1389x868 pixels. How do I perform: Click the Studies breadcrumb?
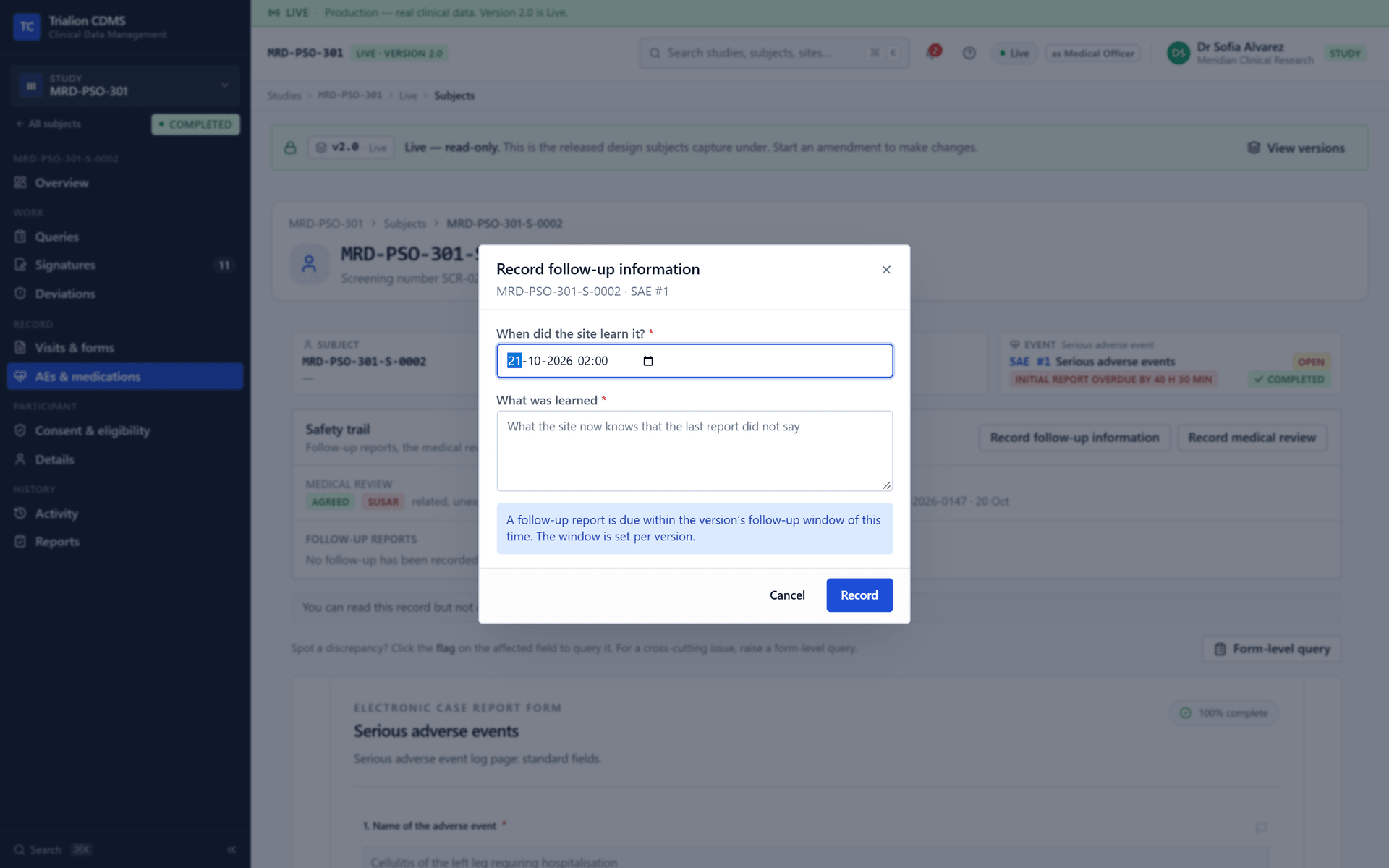[x=284, y=95]
